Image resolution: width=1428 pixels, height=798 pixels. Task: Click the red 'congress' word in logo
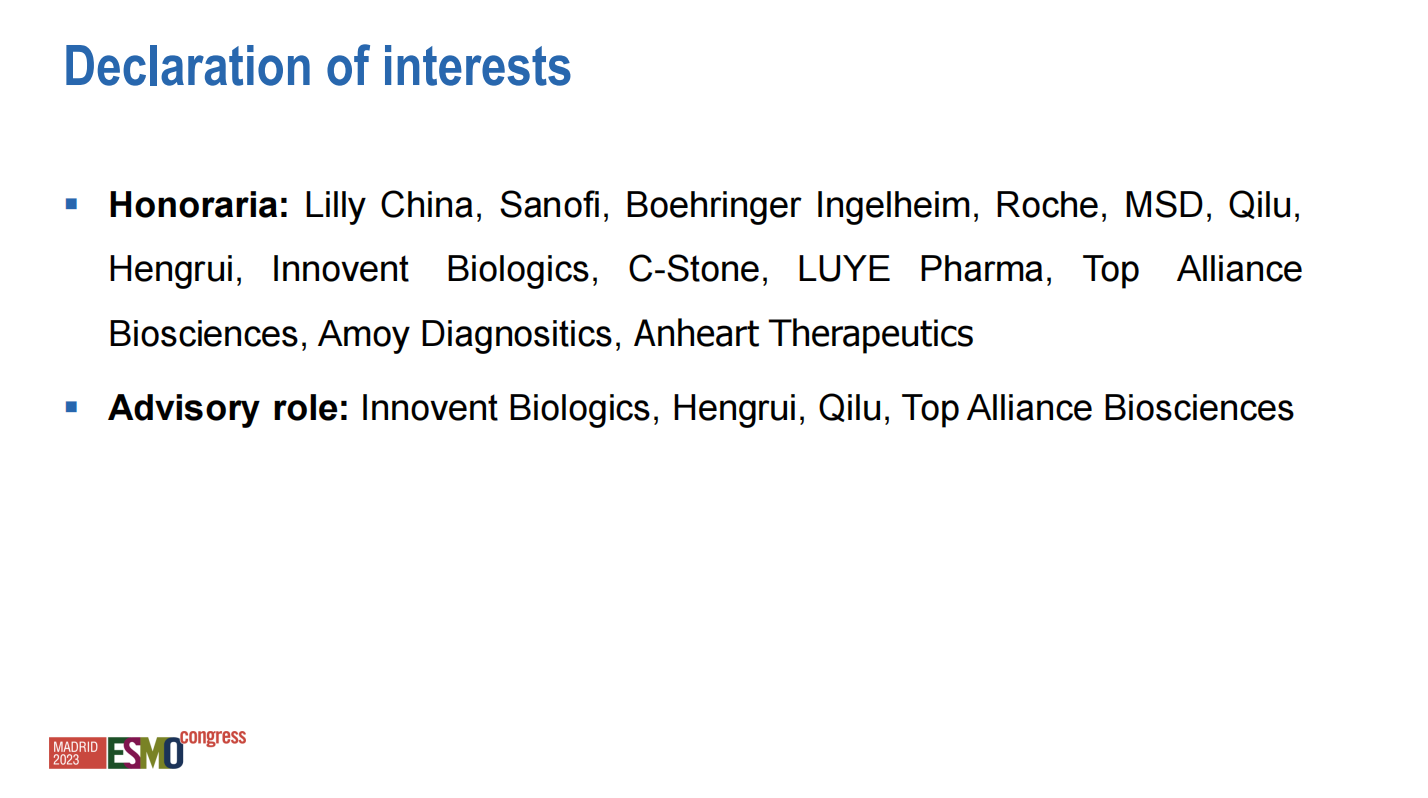point(213,739)
